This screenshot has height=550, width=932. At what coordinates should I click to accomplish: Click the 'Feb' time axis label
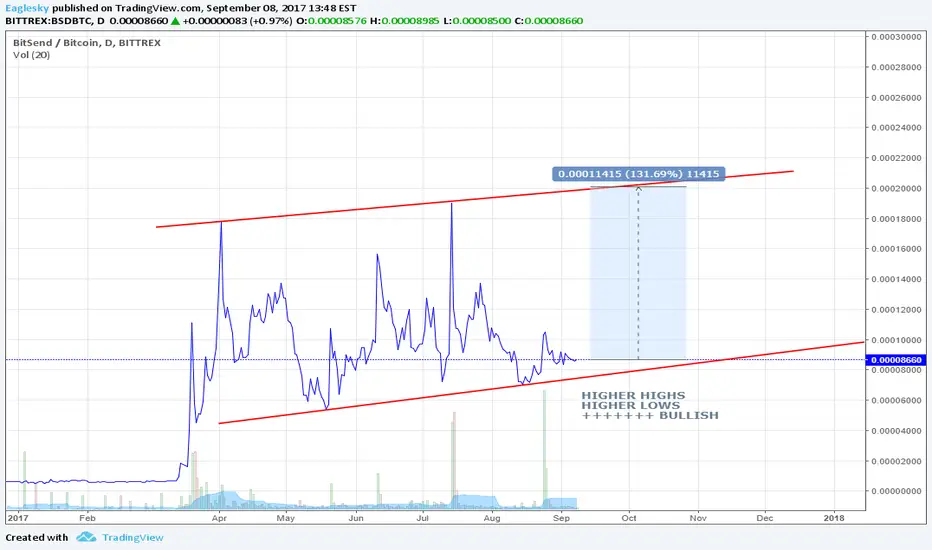point(87,518)
